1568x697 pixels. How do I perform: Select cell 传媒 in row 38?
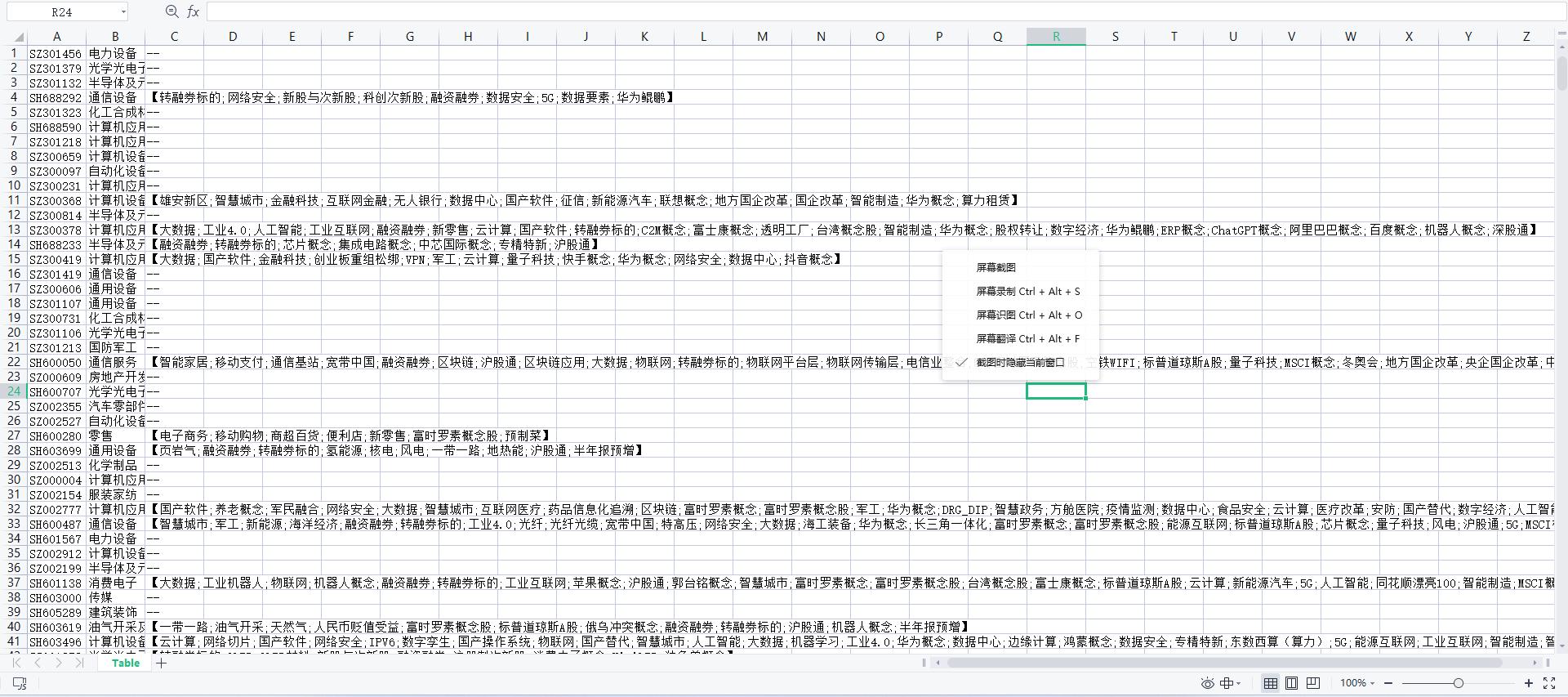[115, 597]
